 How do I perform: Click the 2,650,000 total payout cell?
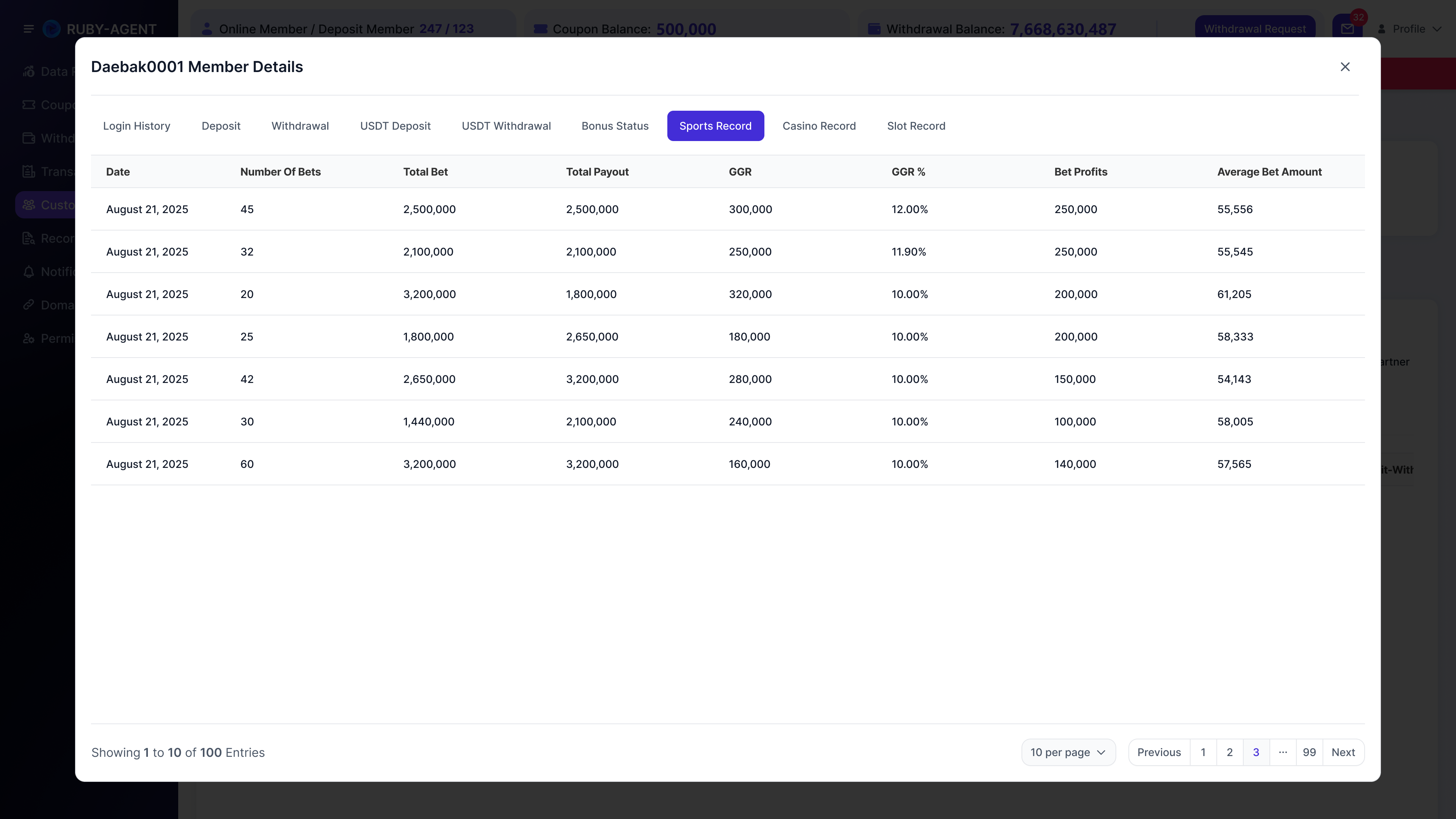pyautogui.click(x=592, y=336)
